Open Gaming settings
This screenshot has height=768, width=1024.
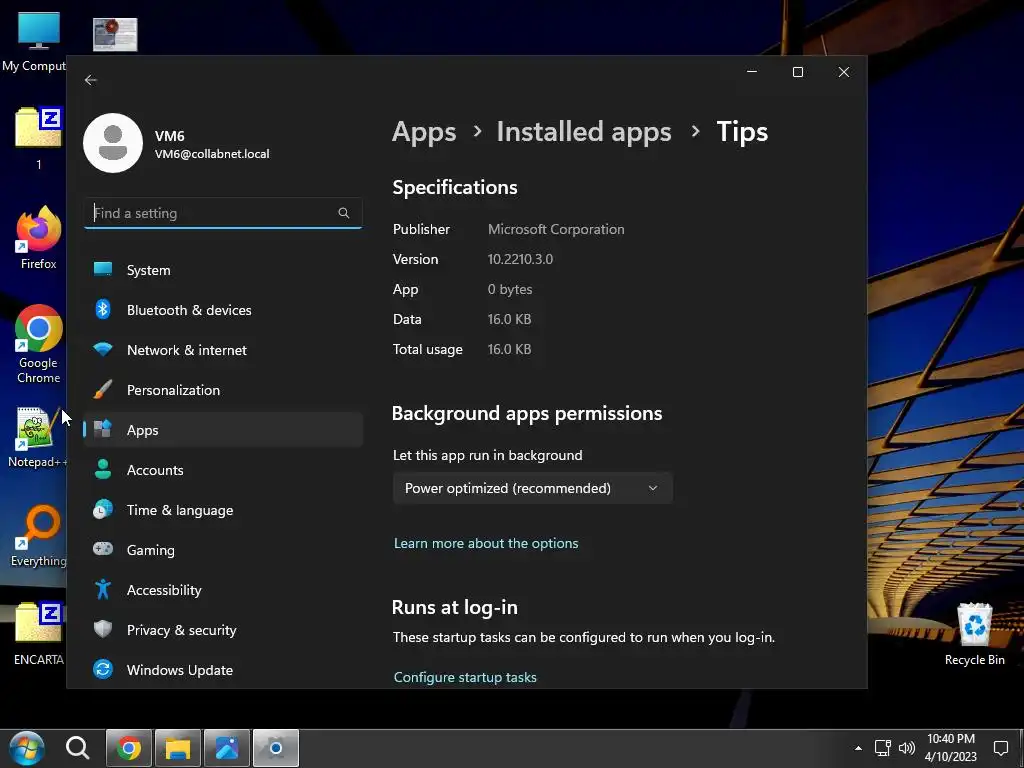click(223, 550)
